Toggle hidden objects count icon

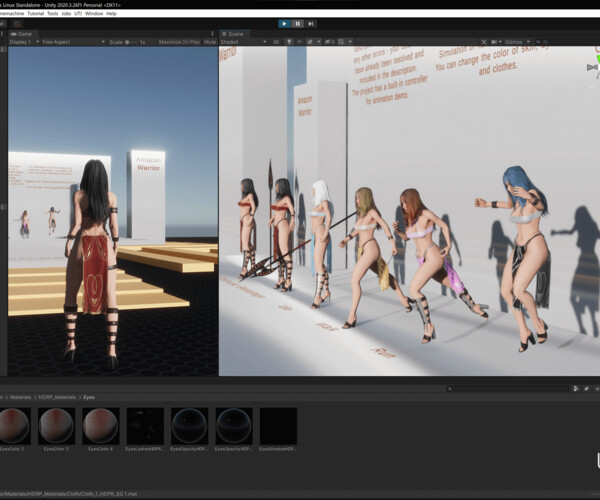point(329,42)
